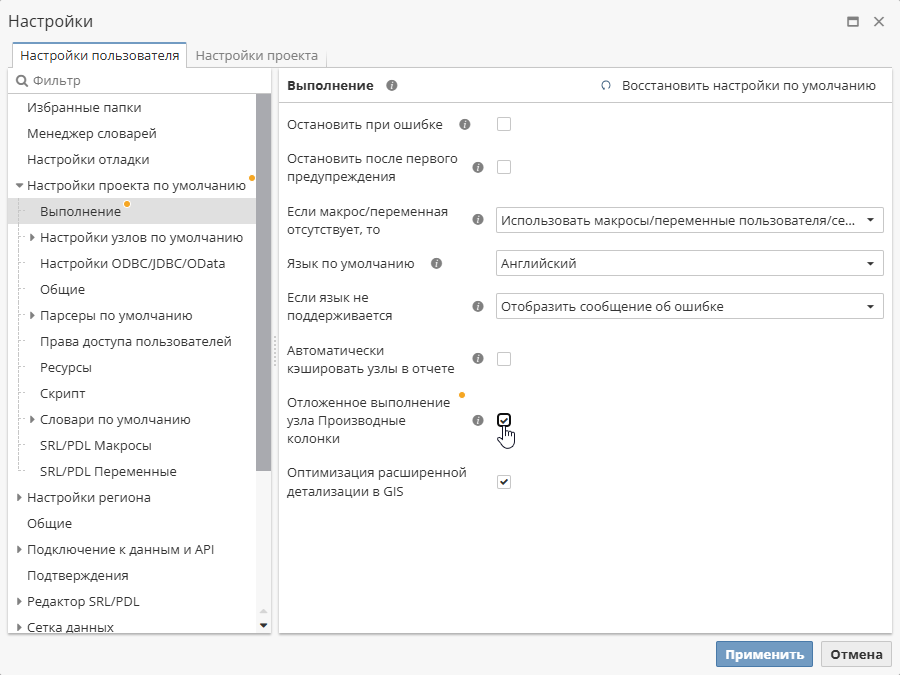
Task: Expand Настройки региона tree node
Action: (x=19, y=498)
